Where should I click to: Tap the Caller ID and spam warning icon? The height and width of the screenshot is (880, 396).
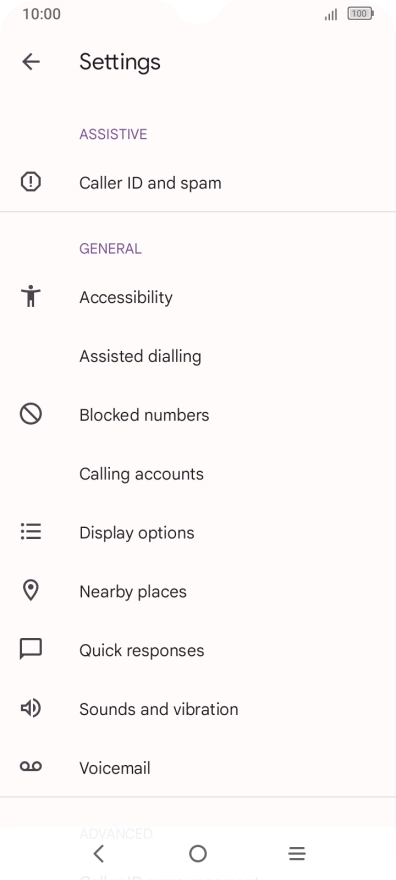click(x=31, y=182)
